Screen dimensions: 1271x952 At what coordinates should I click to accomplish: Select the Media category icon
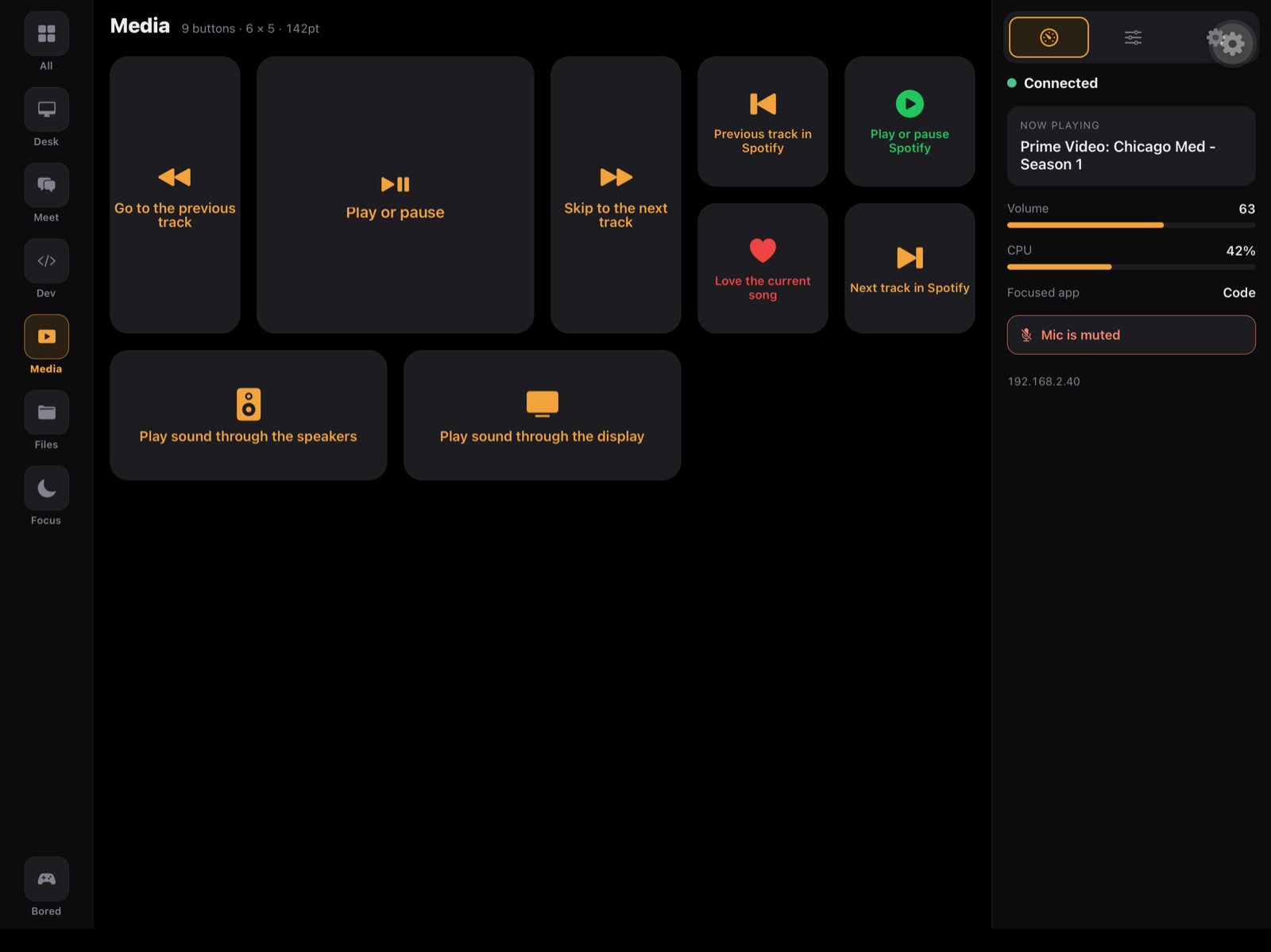[x=46, y=337]
